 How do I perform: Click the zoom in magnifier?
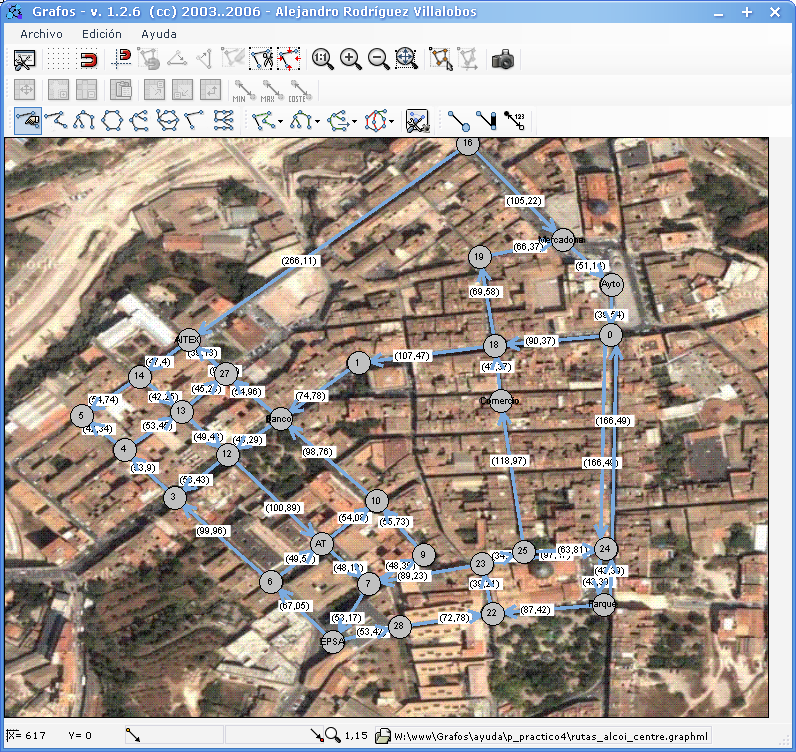[350, 60]
